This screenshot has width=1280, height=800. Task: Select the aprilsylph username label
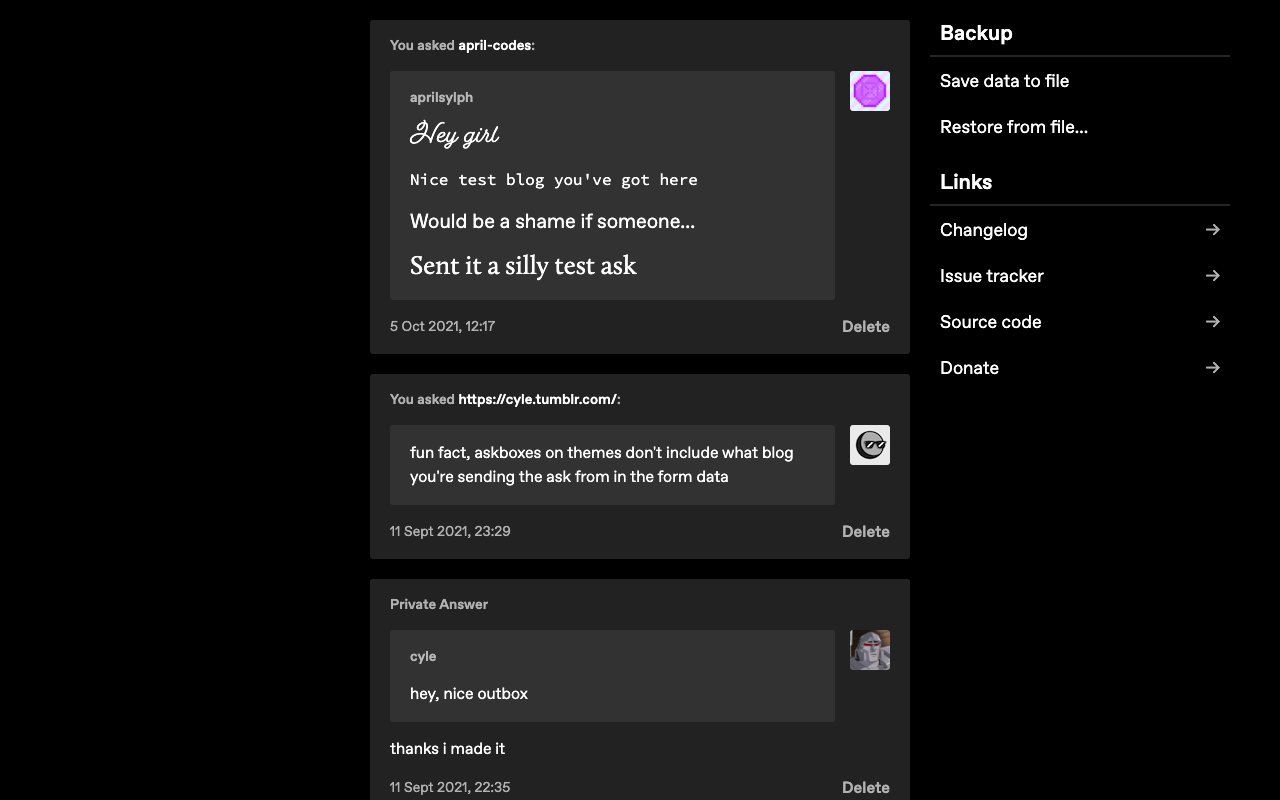click(x=441, y=97)
